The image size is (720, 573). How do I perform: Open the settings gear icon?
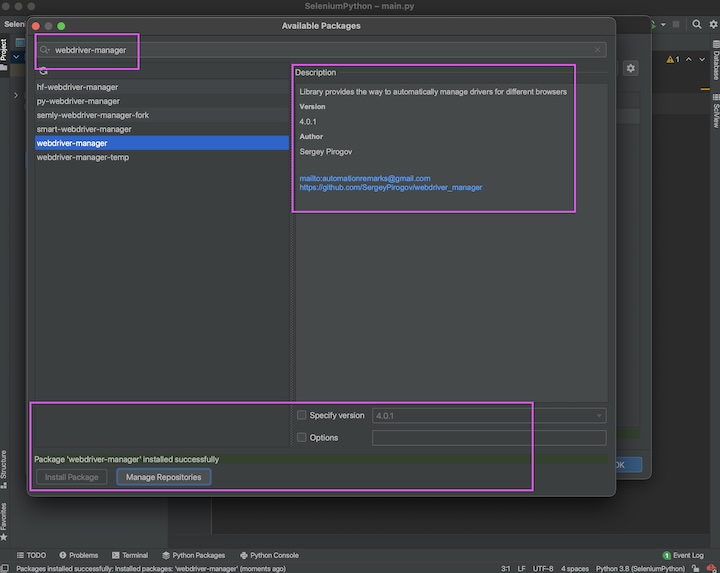pos(630,68)
